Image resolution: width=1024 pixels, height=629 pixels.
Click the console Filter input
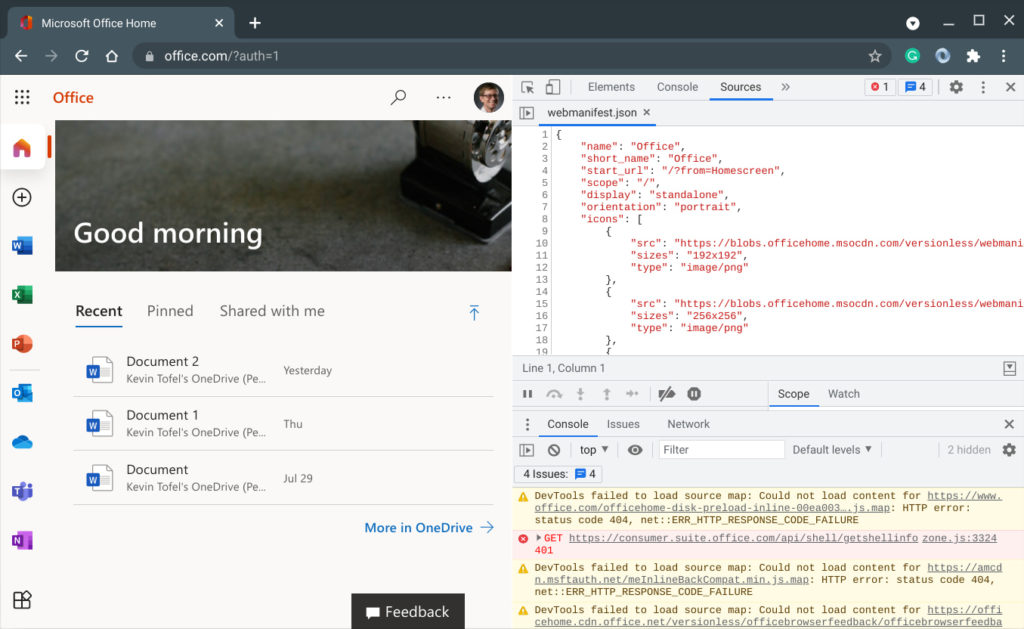721,450
